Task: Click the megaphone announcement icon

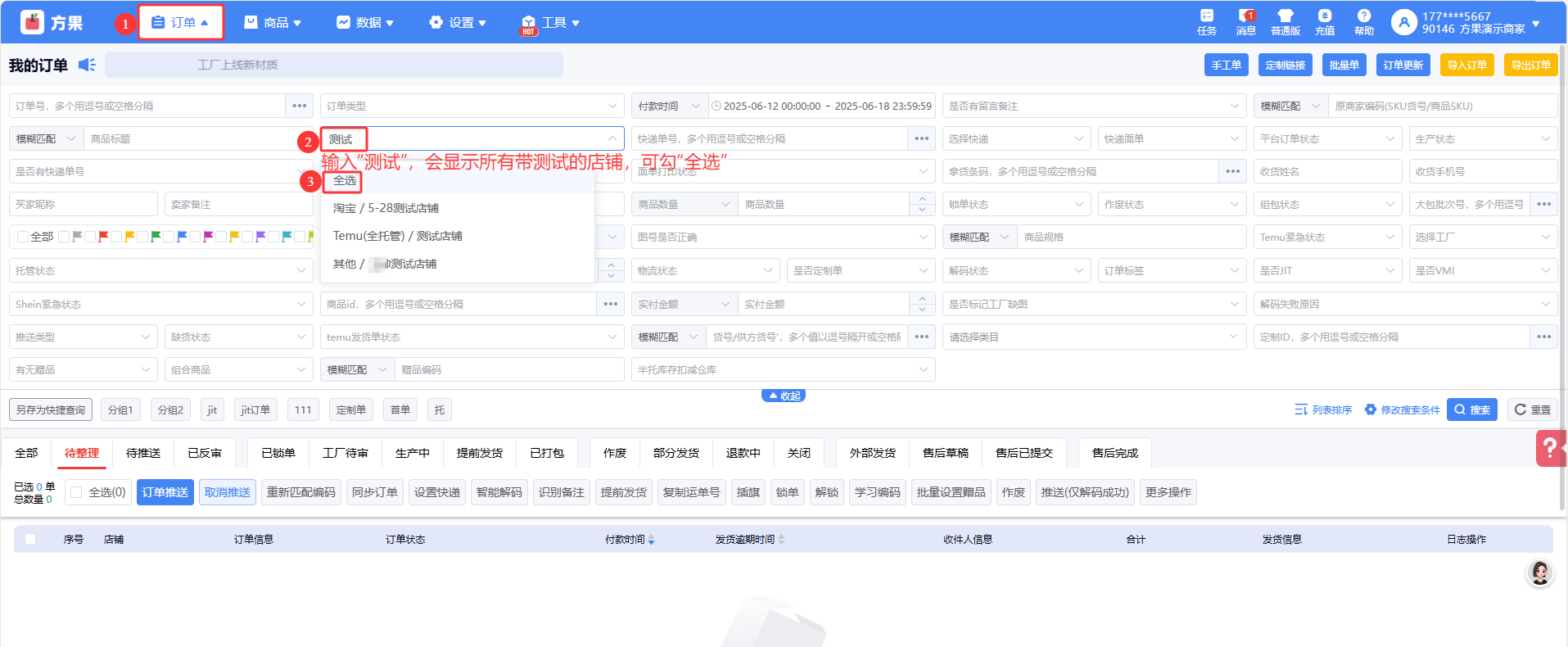Action: point(87,65)
